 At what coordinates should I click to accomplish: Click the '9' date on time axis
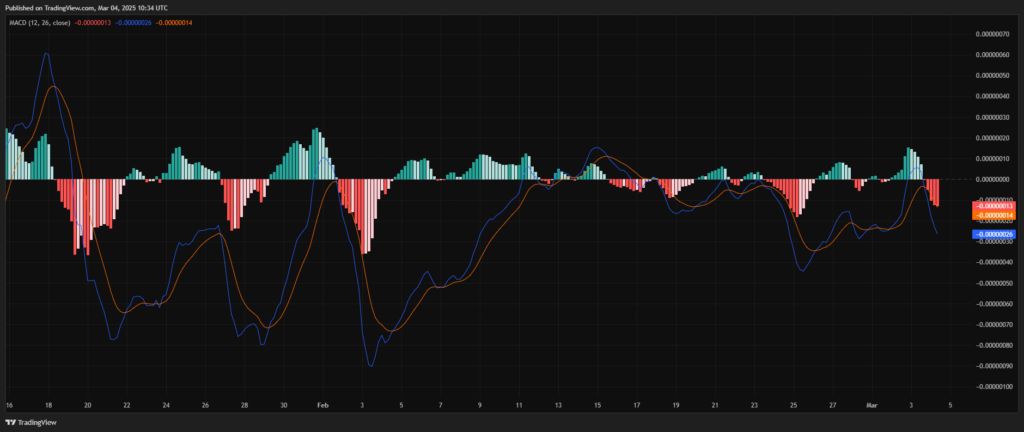tap(480, 405)
